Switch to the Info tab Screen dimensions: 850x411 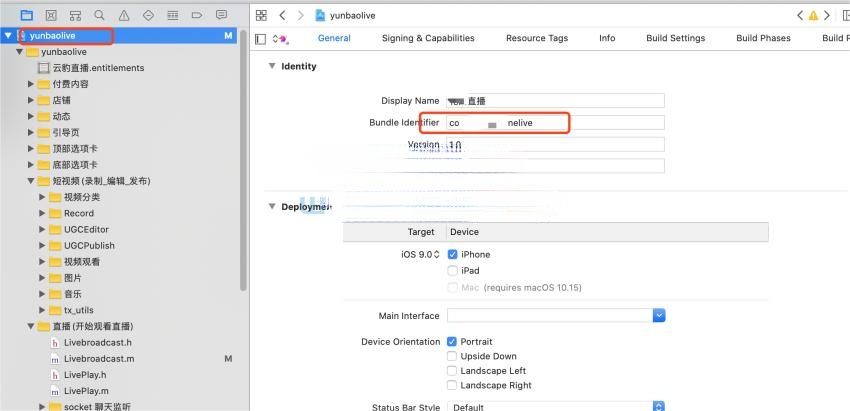[607, 38]
